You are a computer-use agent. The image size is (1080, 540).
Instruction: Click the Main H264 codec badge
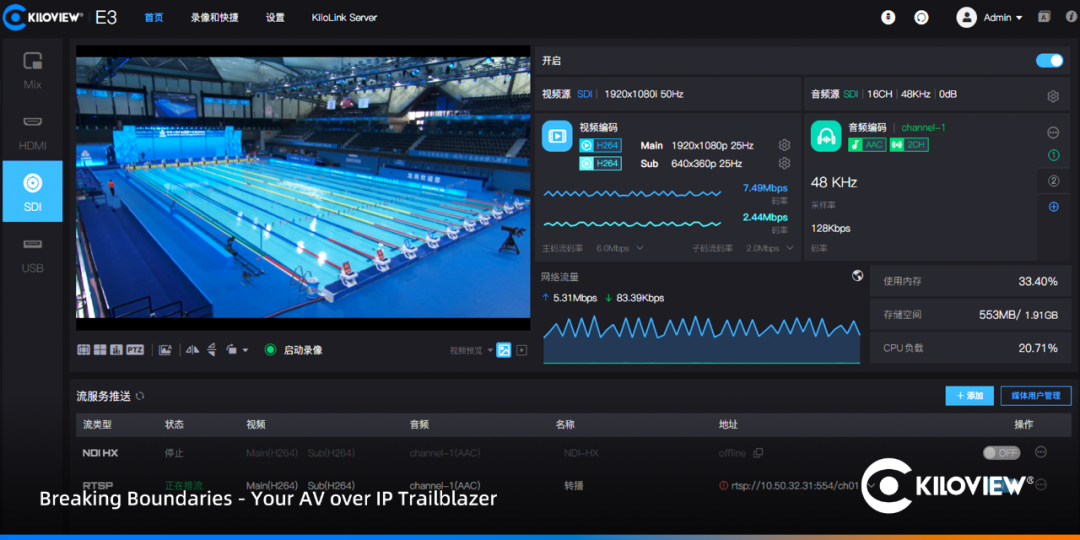pos(601,145)
